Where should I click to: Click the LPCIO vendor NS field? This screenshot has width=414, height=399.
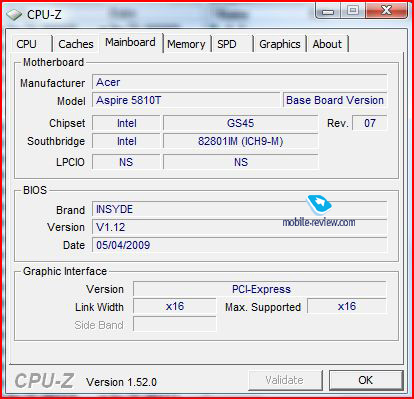point(126,162)
